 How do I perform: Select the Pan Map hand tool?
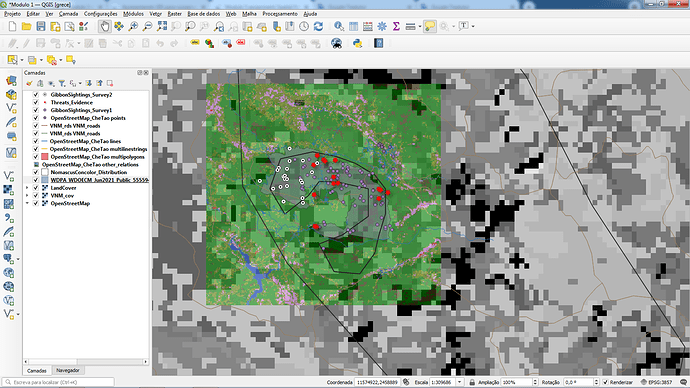(104, 26)
